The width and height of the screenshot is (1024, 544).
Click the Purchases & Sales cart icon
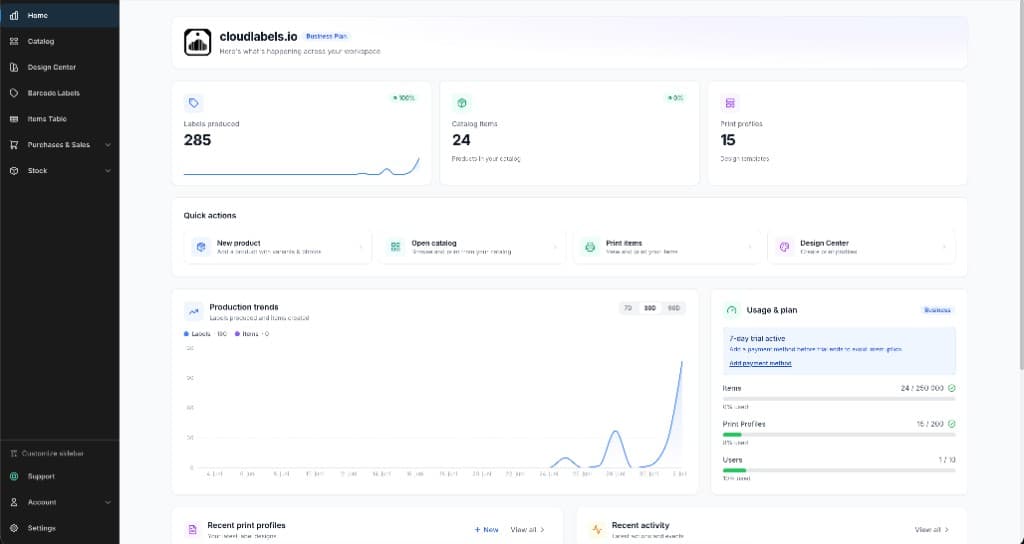pyautogui.click(x=14, y=145)
